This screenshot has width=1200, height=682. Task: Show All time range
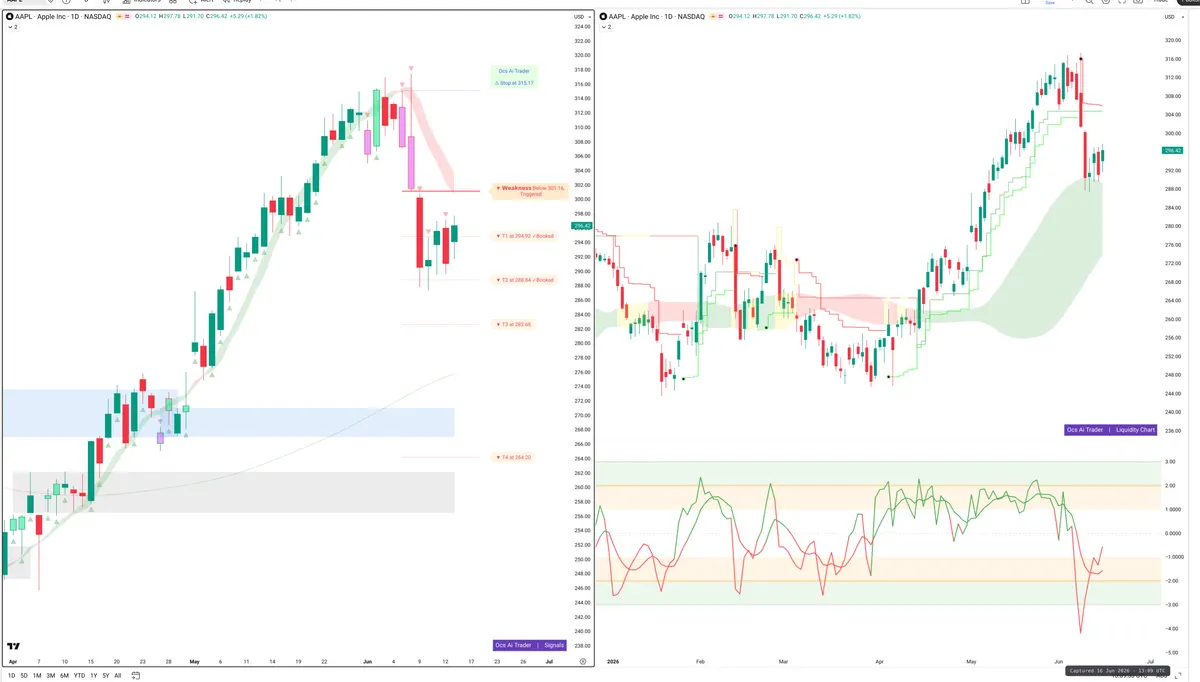point(118,676)
